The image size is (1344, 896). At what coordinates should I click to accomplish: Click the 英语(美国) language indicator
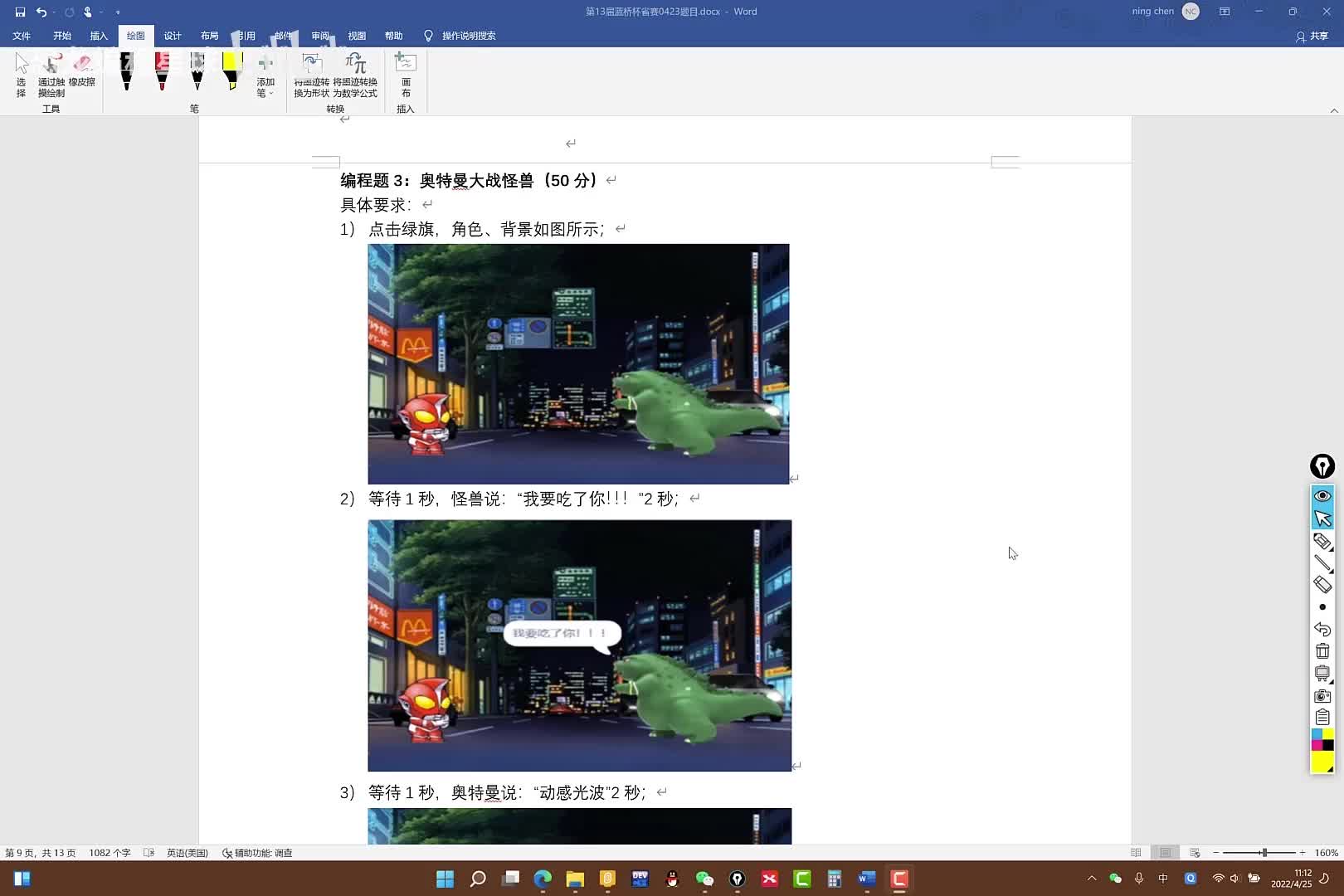click(187, 853)
